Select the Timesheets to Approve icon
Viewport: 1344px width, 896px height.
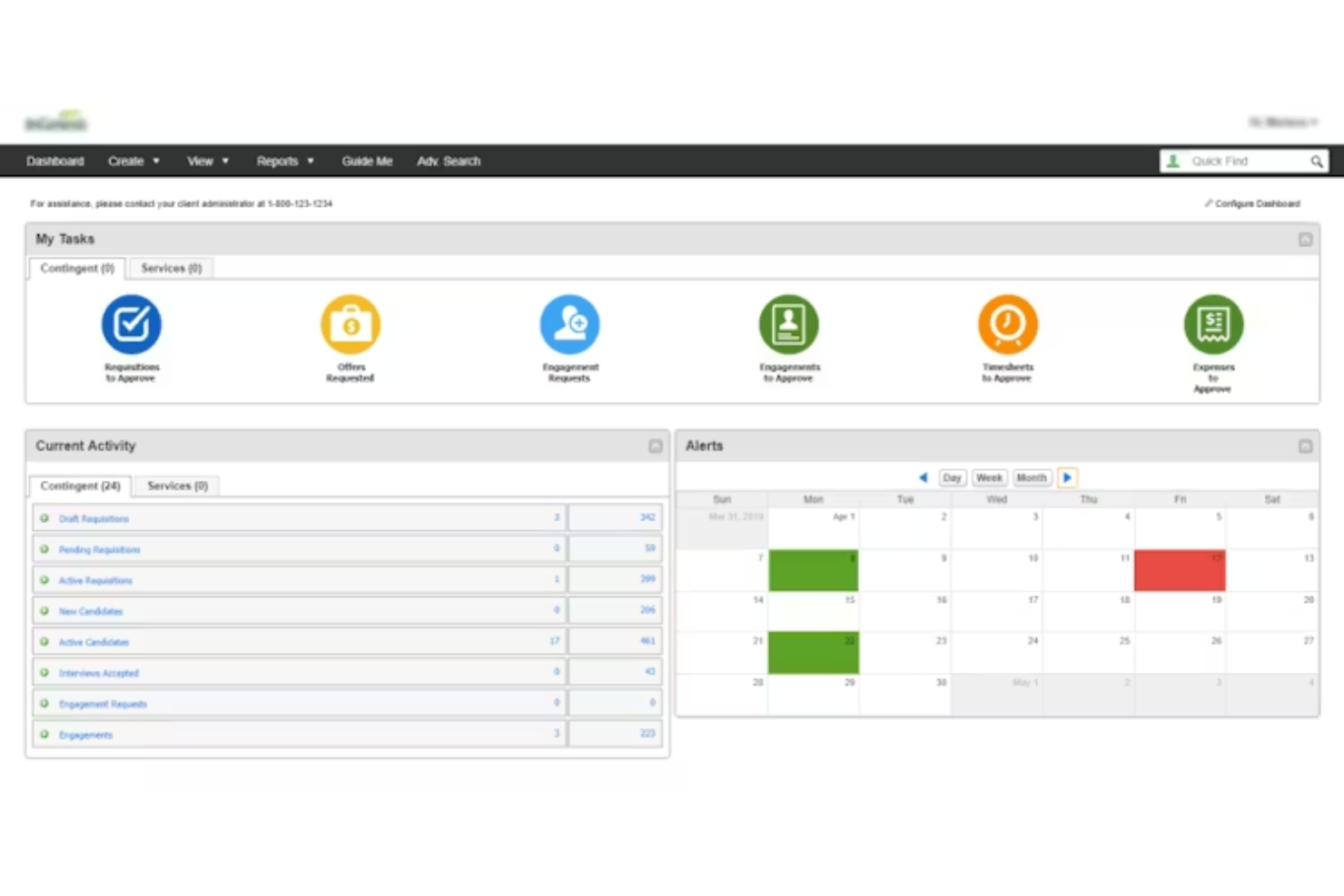1007,324
